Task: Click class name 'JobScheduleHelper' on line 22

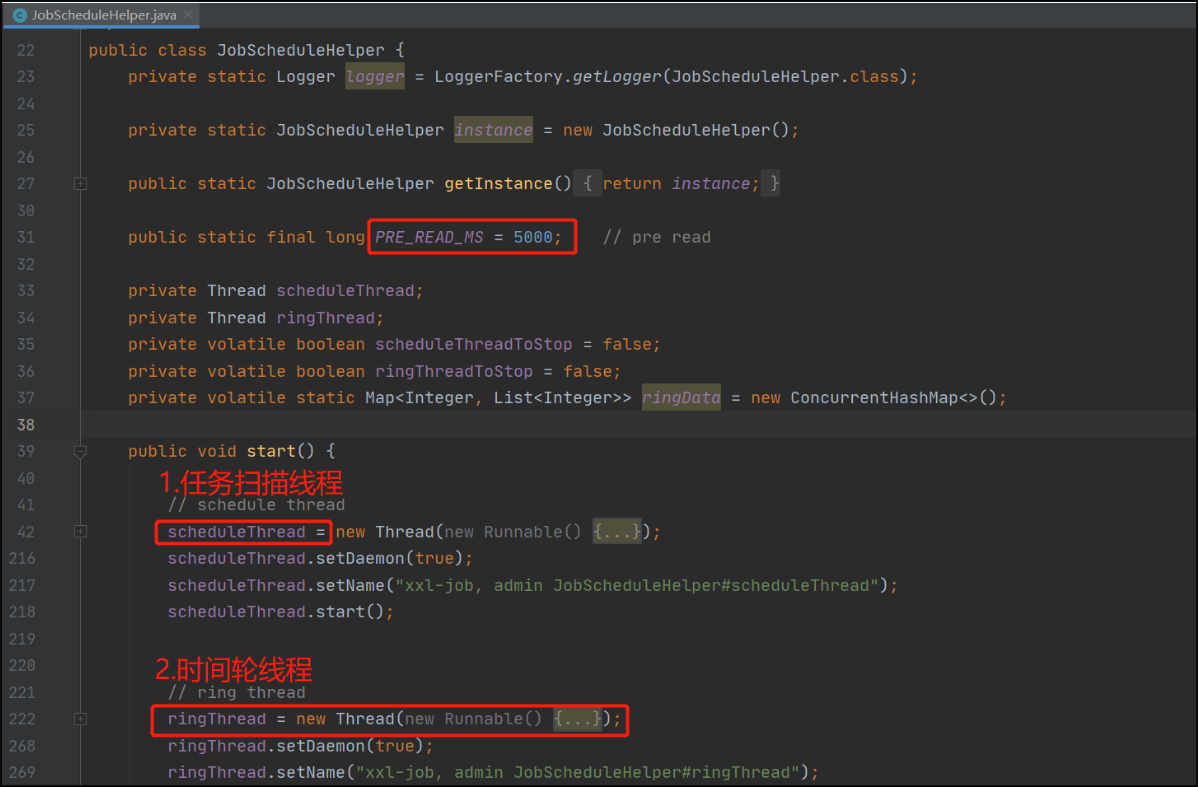Action: tap(301, 50)
